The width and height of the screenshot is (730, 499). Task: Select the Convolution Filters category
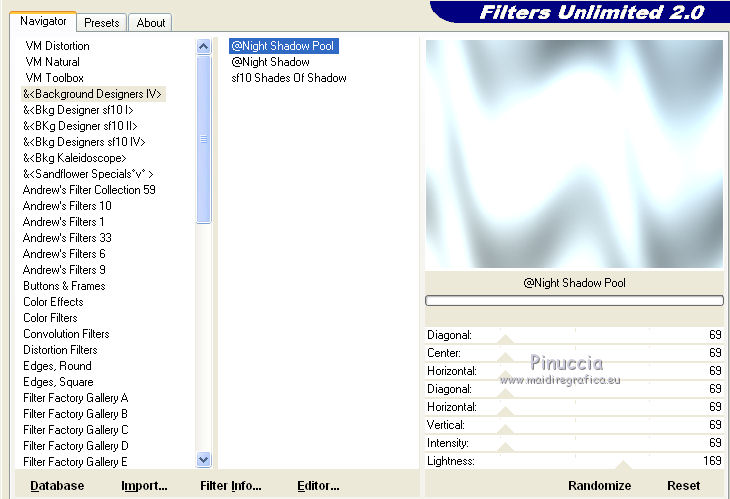click(x=66, y=334)
